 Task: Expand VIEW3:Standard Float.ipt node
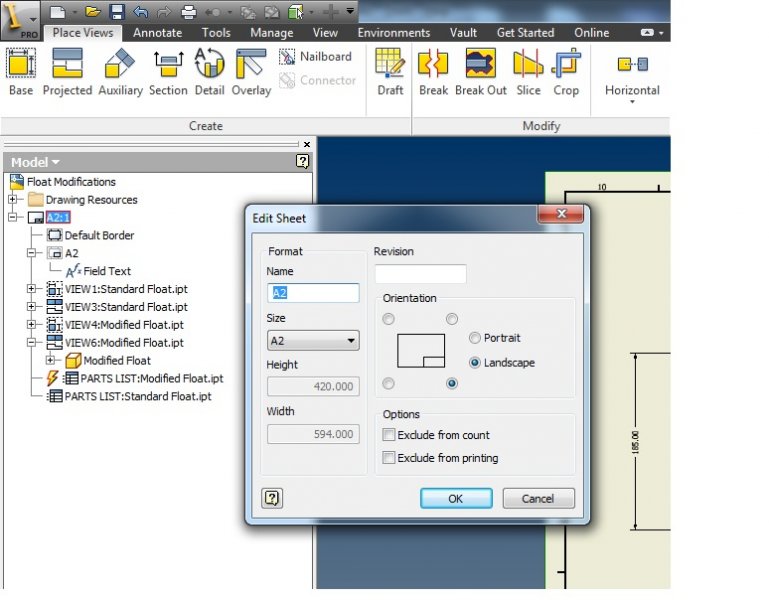click(x=31, y=307)
